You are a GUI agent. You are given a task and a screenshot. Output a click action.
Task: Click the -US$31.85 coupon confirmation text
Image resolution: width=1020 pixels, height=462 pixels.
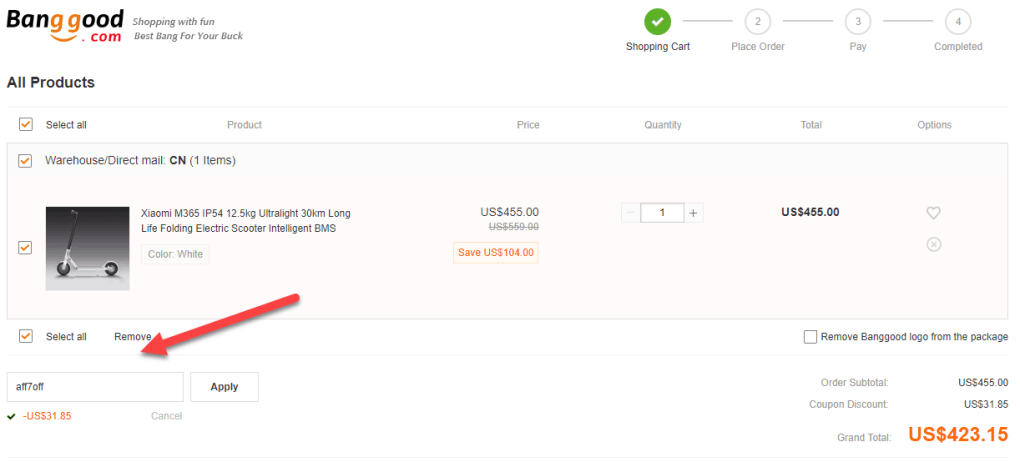click(x=47, y=416)
